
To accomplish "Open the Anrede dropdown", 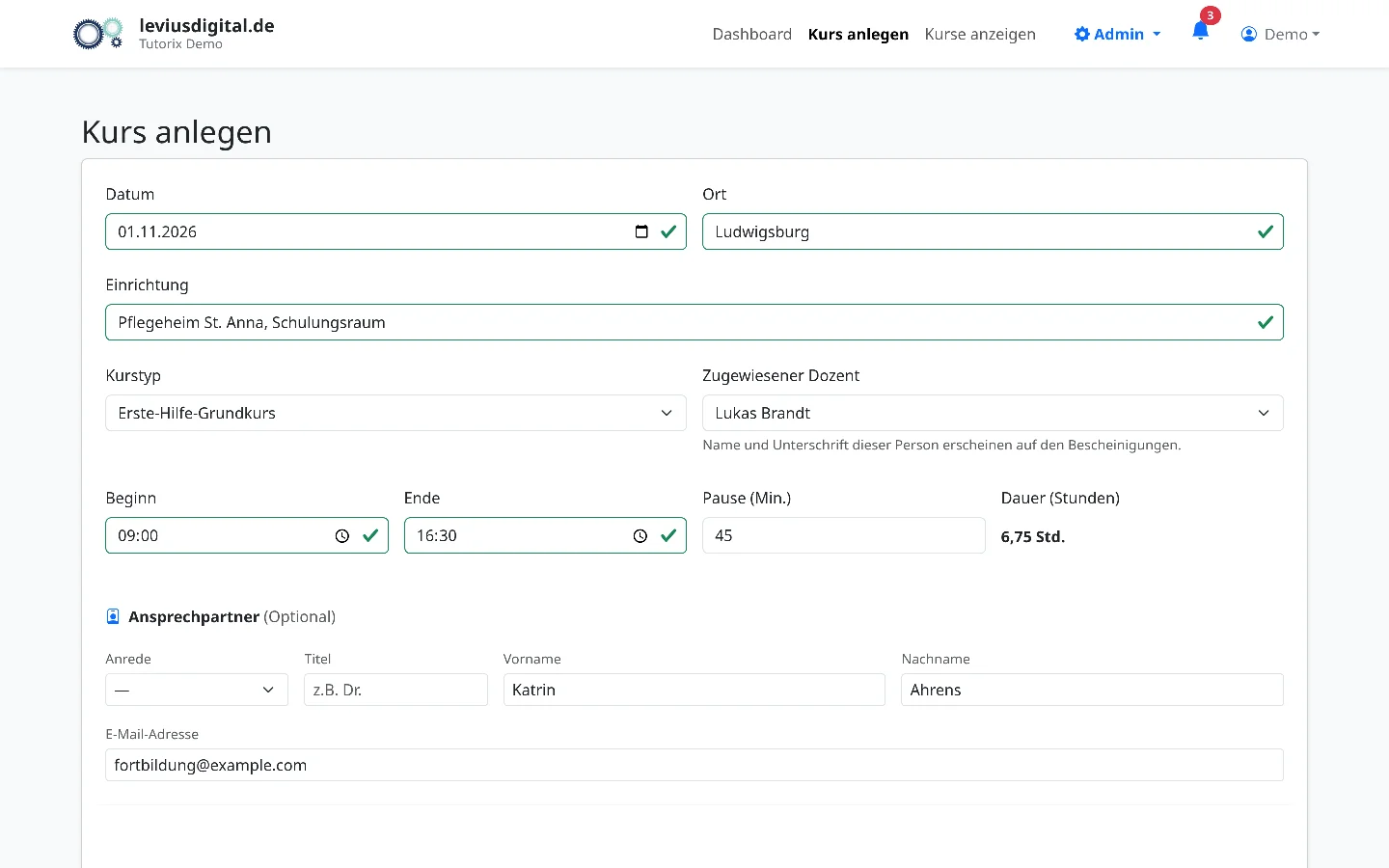I will tap(197, 690).
